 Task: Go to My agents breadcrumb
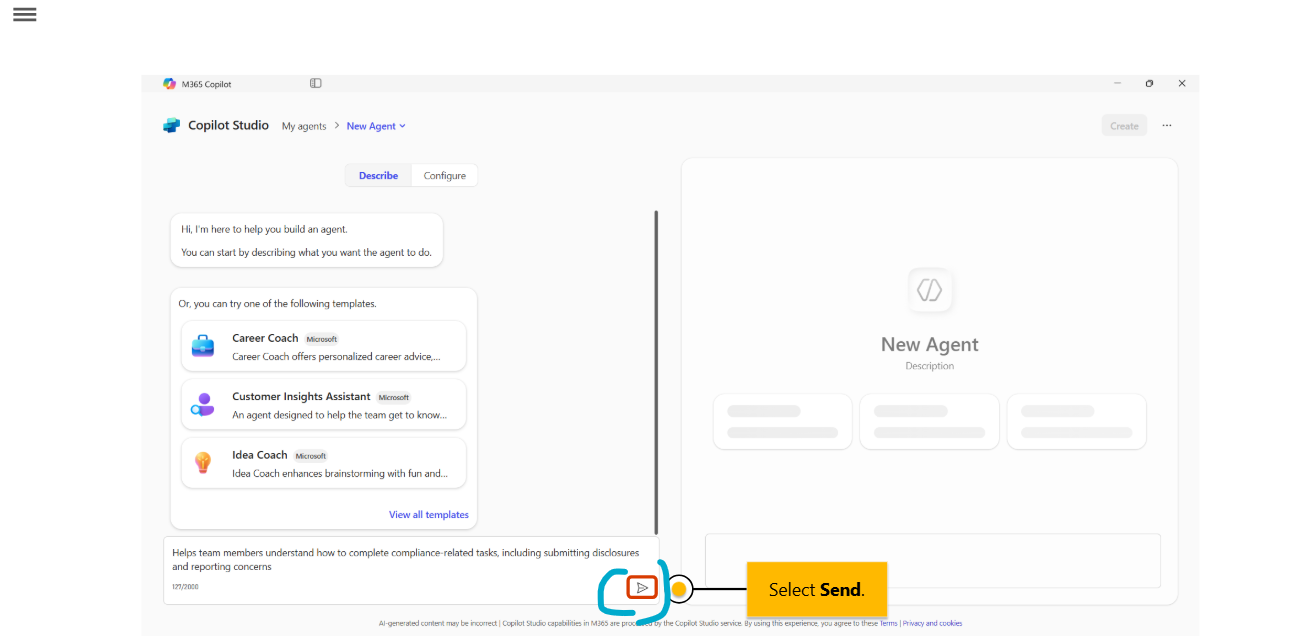pyautogui.click(x=304, y=126)
